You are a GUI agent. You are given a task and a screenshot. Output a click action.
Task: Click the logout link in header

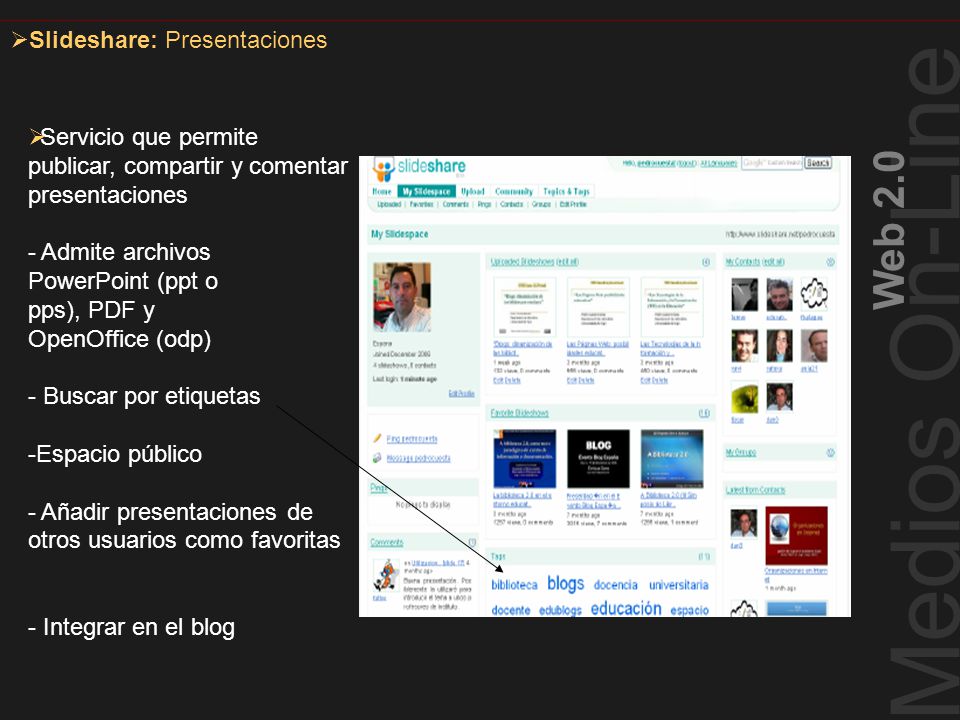point(687,163)
